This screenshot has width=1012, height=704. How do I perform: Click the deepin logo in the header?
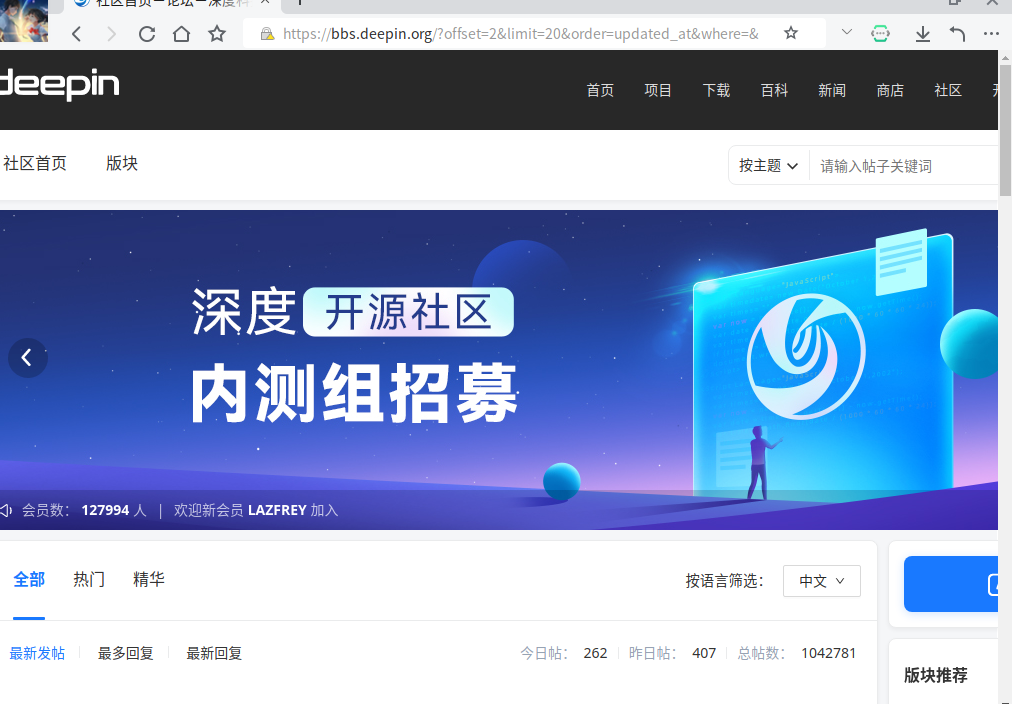click(x=60, y=85)
